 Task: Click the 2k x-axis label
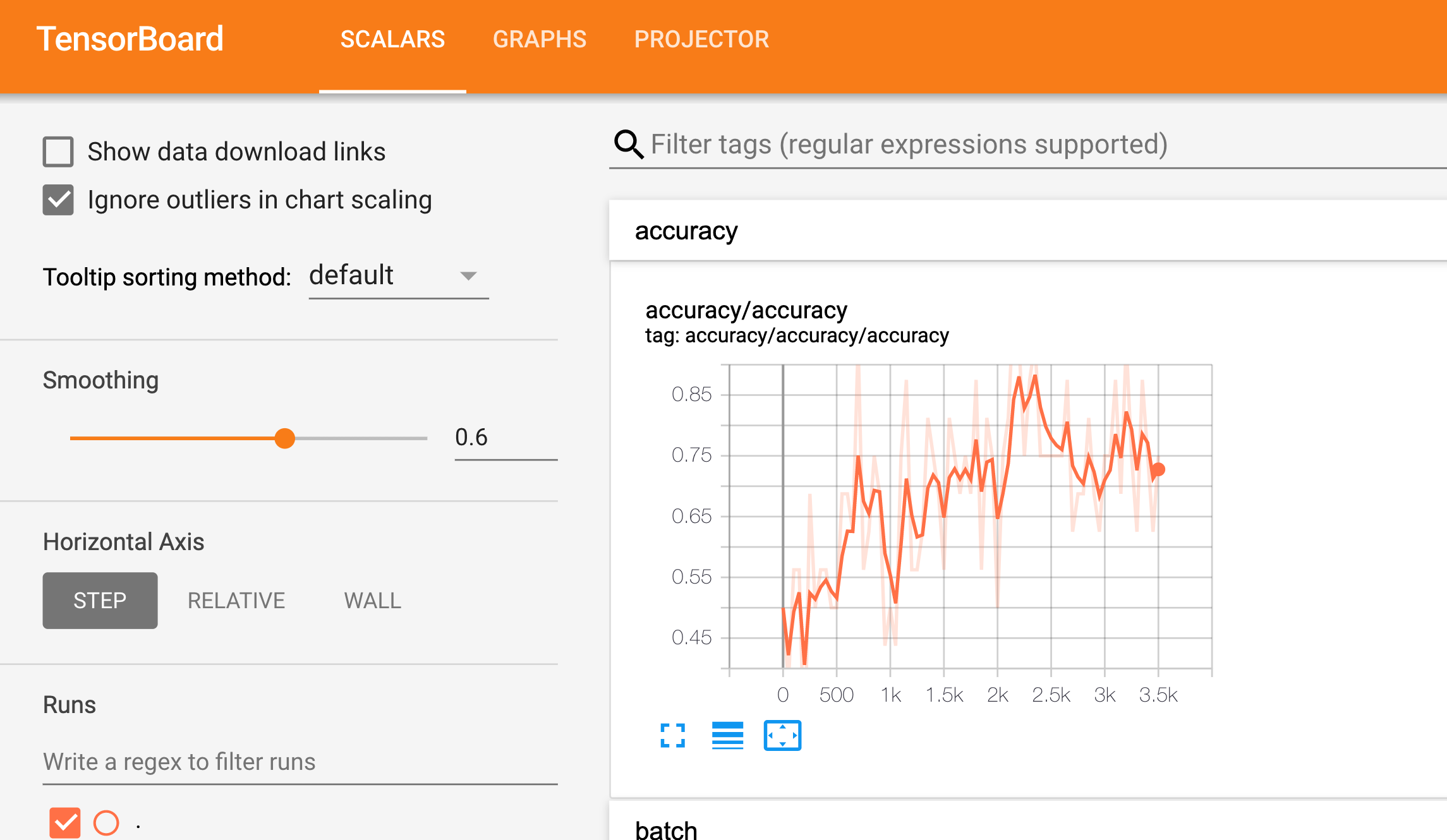pyautogui.click(x=998, y=695)
